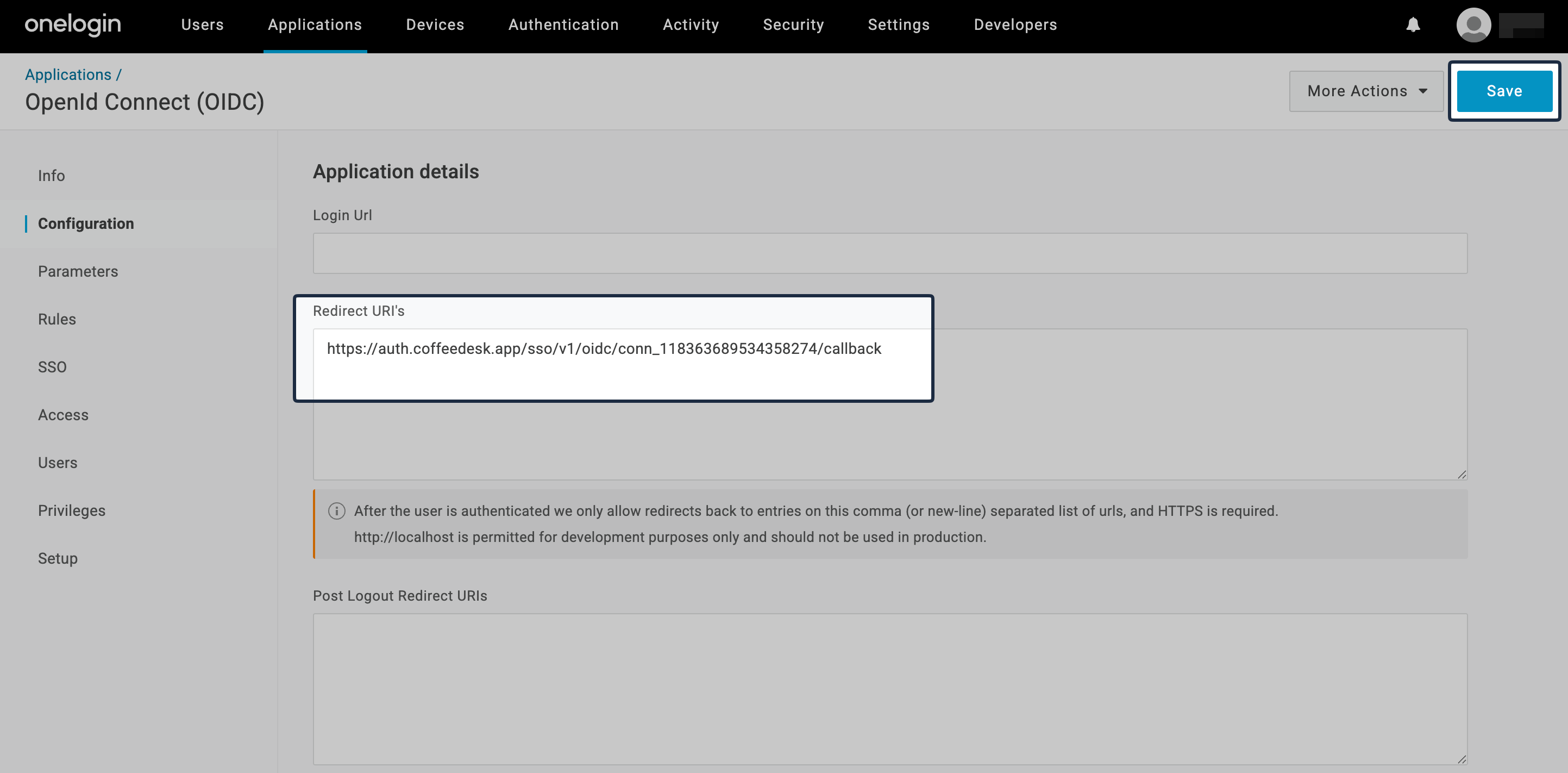
Task: Expand the More Actions dropdown
Action: coord(1365,90)
